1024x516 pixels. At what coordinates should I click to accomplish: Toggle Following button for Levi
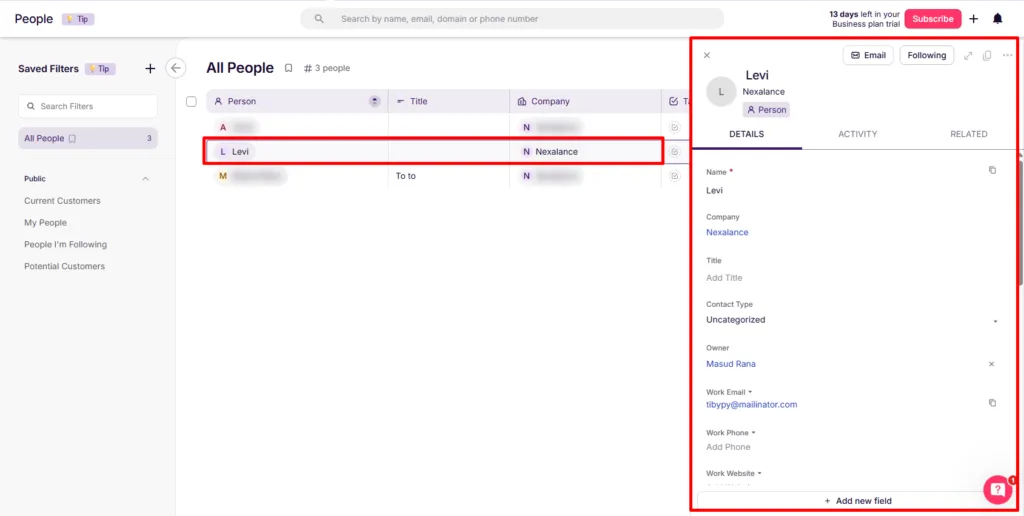[x=927, y=56]
